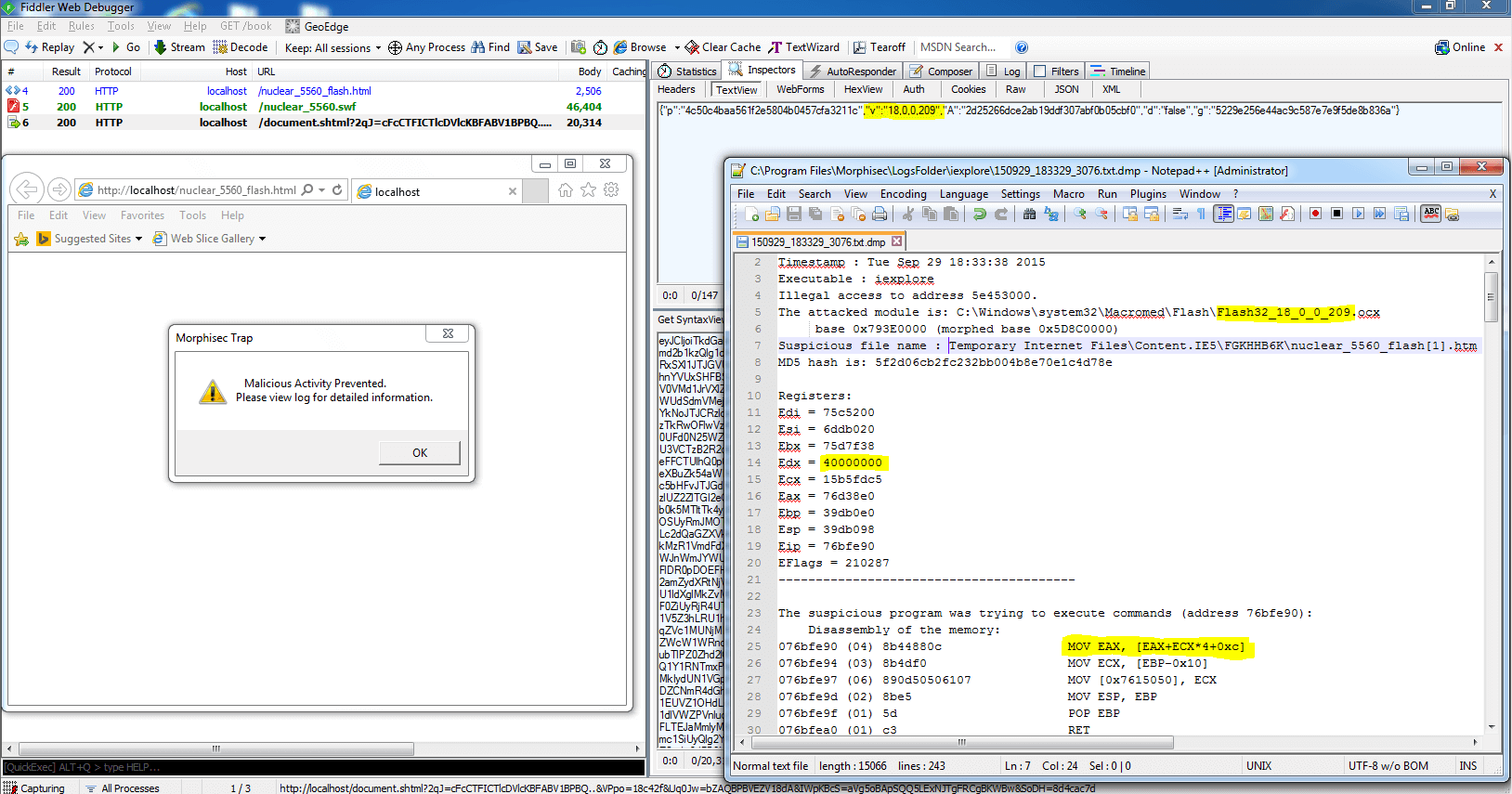Click Replay in Fiddler toolbar
Image resolution: width=1512 pixels, height=794 pixels.
(50, 47)
